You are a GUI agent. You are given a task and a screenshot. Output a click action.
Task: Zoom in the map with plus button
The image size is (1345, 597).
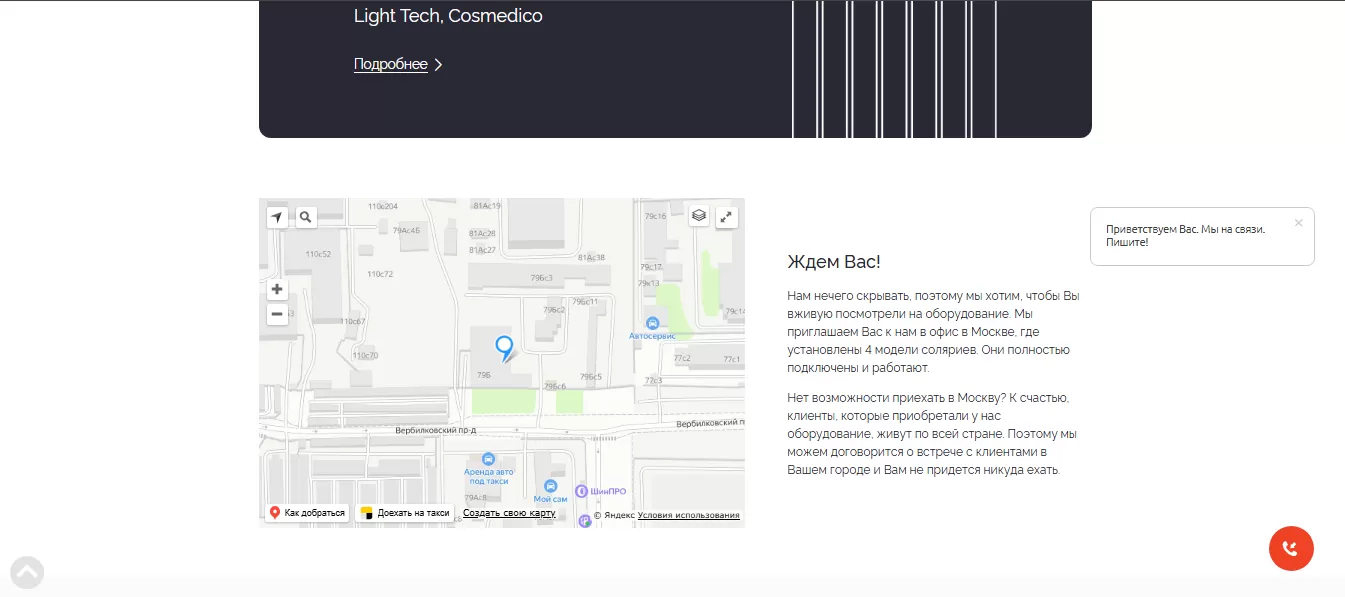[x=277, y=290]
